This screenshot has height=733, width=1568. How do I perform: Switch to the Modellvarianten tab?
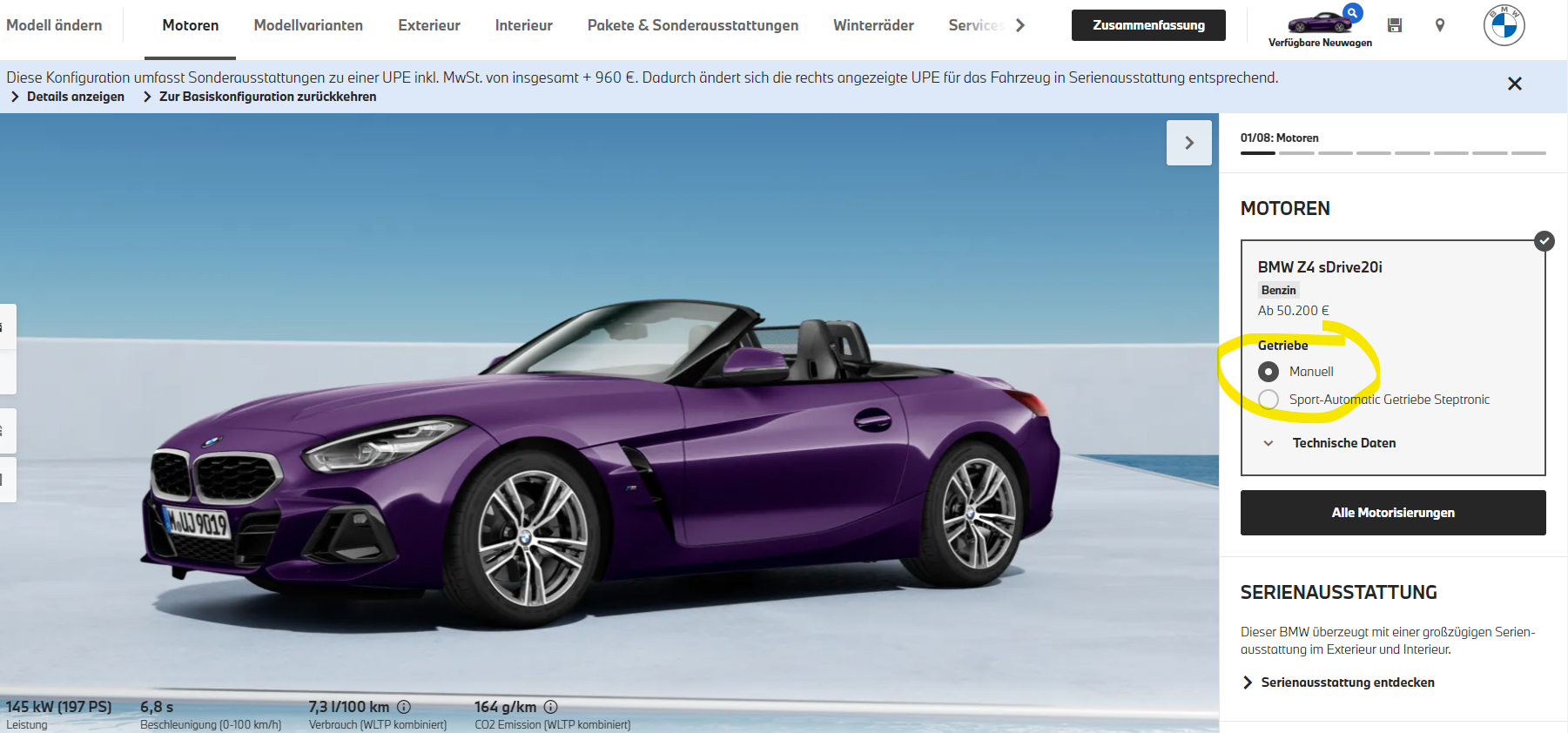308,25
